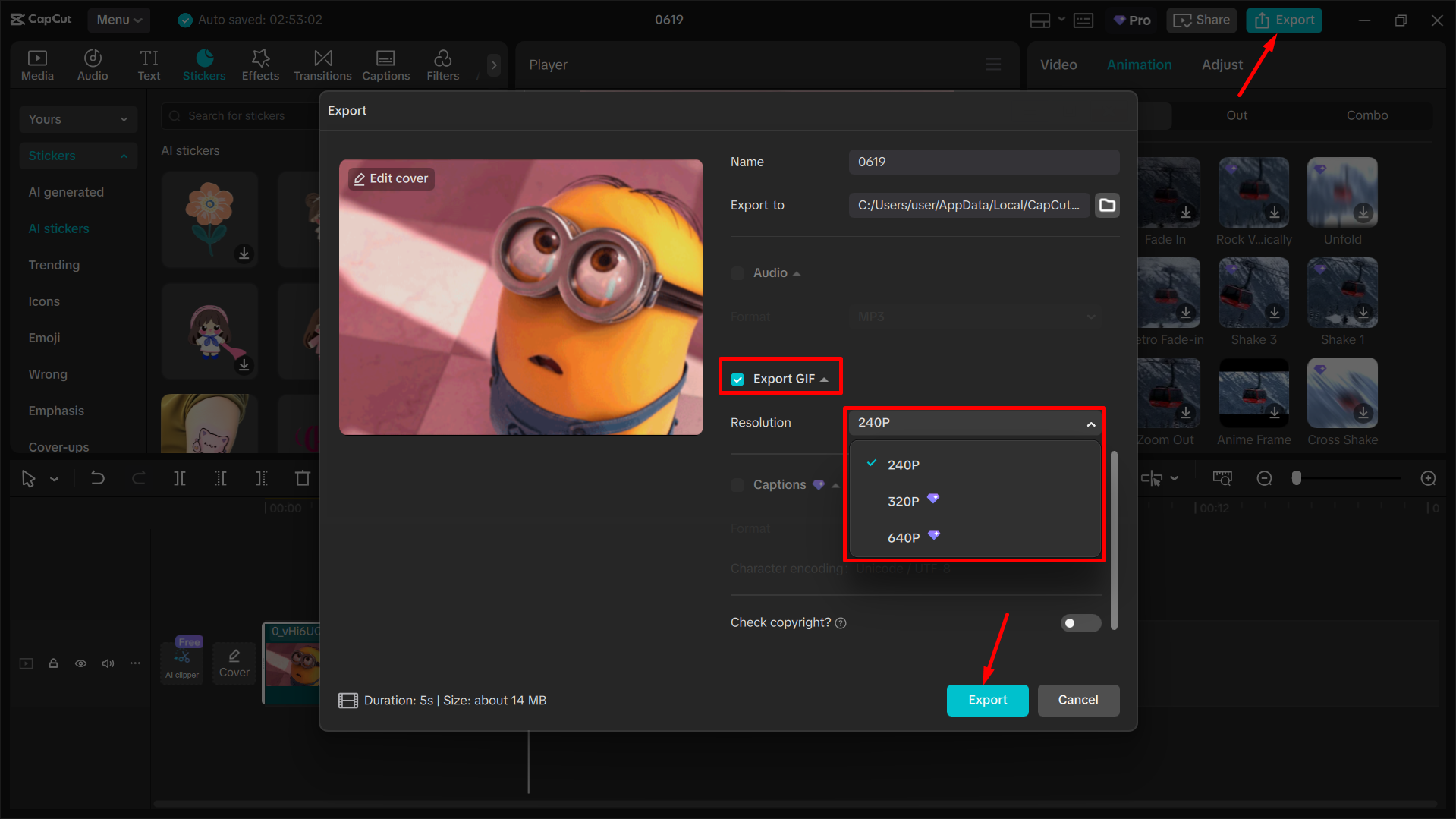
Task: Collapse the Stickers category in the sidebar
Action: click(124, 156)
